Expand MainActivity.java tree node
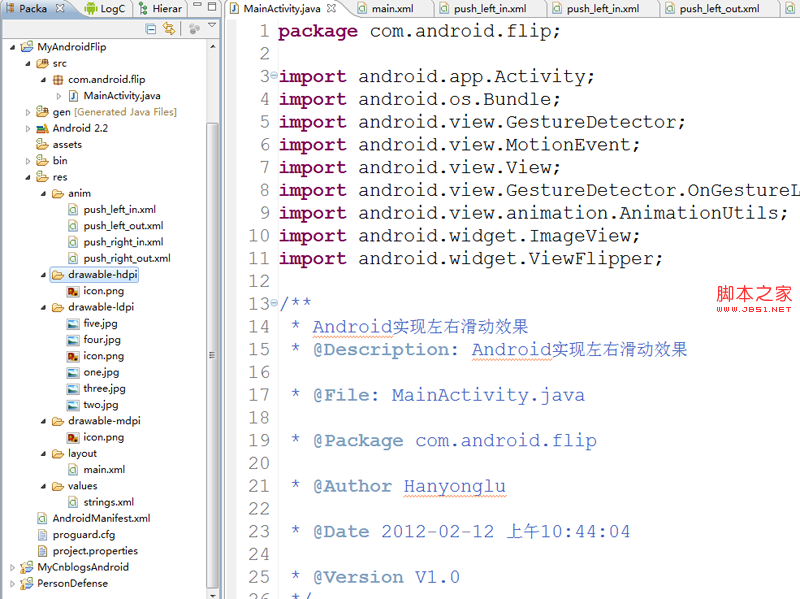 pos(59,96)
